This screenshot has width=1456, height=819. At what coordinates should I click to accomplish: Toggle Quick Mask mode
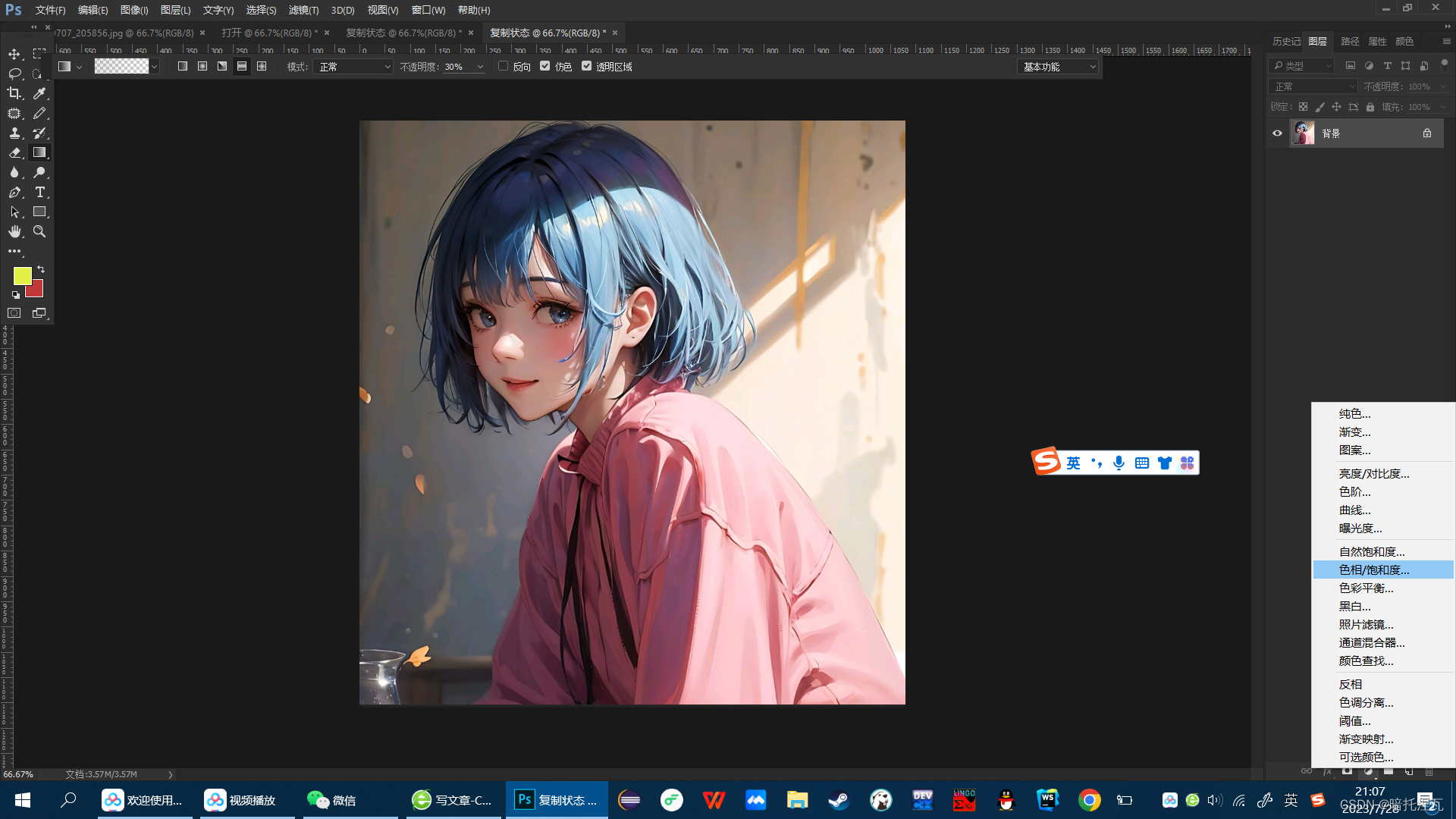click(x=14, y=312)
